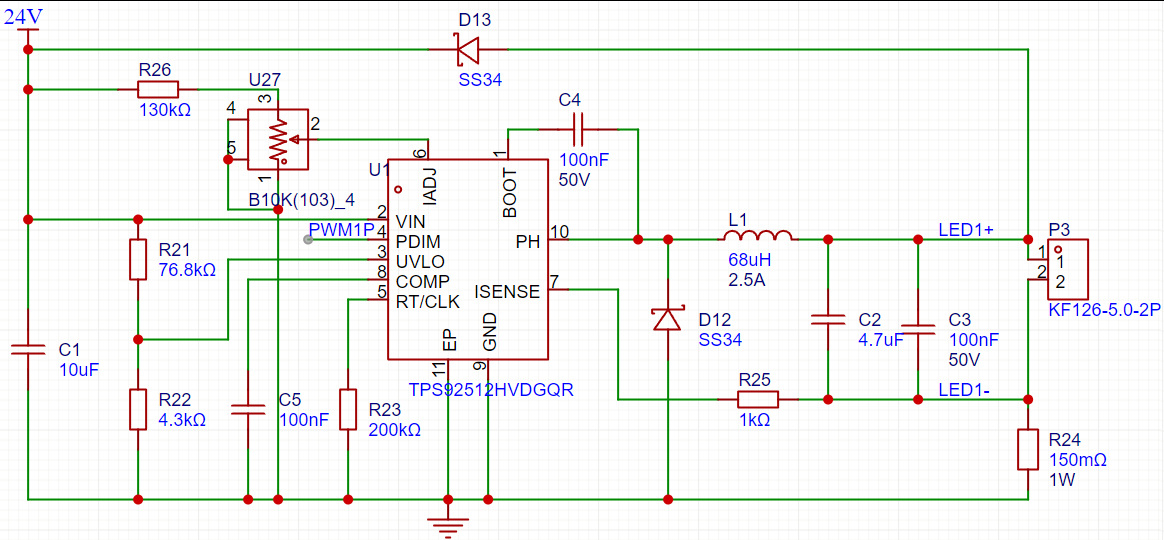Select the L1 inductor symbol
Image resolution: width=1164 pixels, height=540 pixels.
point(757,235)
